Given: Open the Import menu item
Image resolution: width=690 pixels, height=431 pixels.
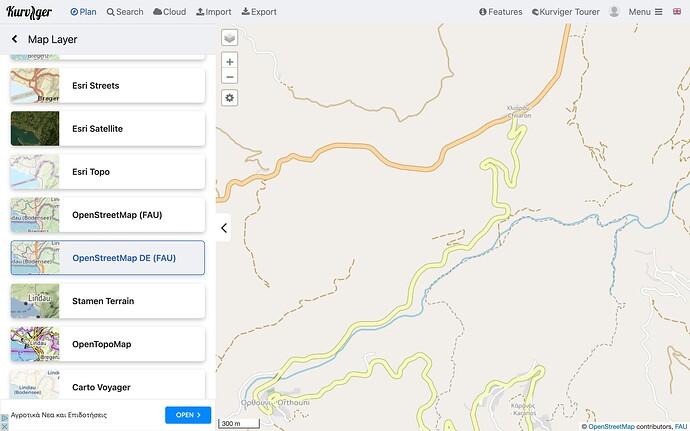Looking at the screenshot, I should 213,12.
